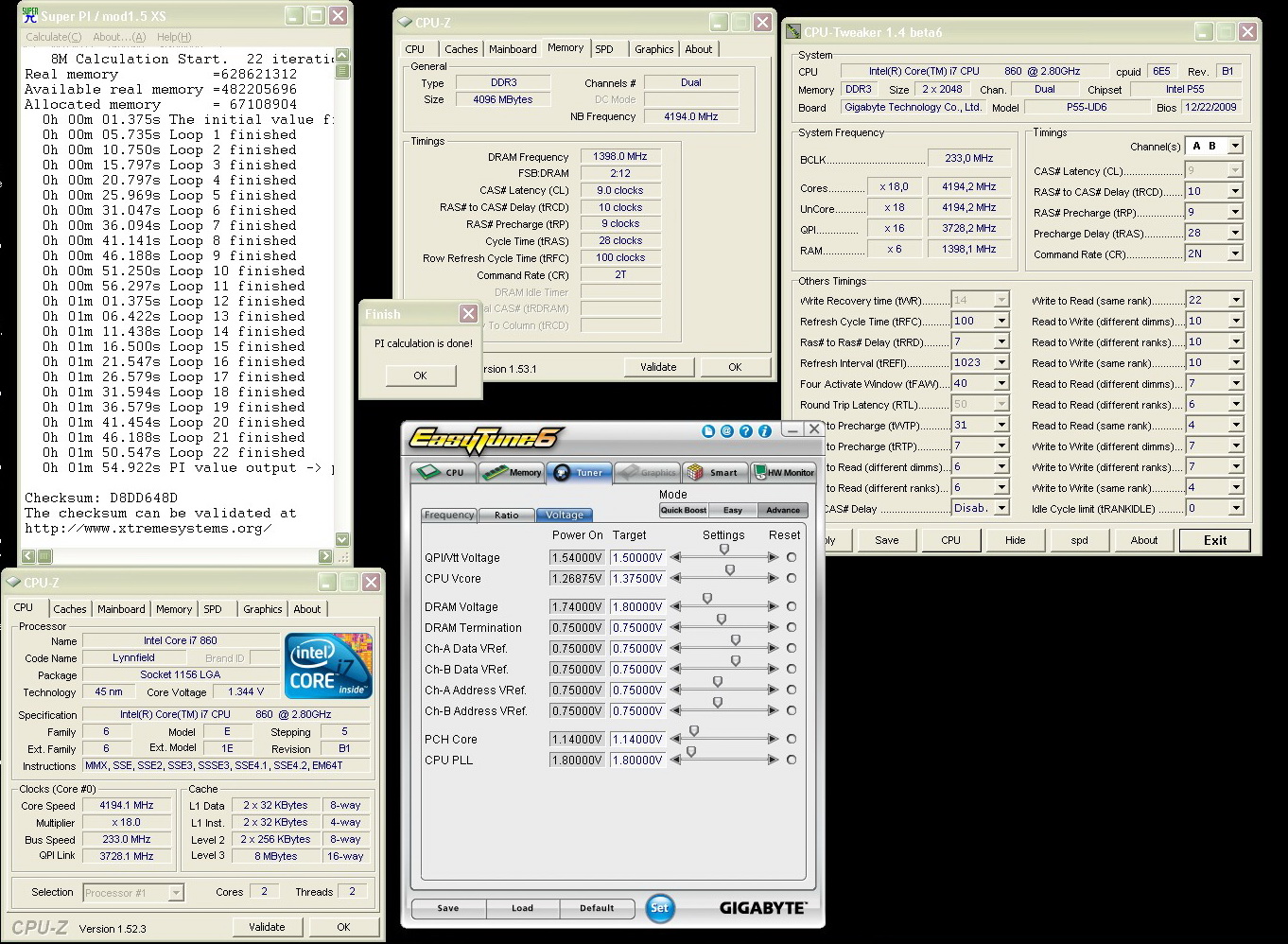The width and height of the screenshot is (1288, 944).
Task: Open RAS# Precharge (tRP) dropdown
Action: coord(1235,212)
